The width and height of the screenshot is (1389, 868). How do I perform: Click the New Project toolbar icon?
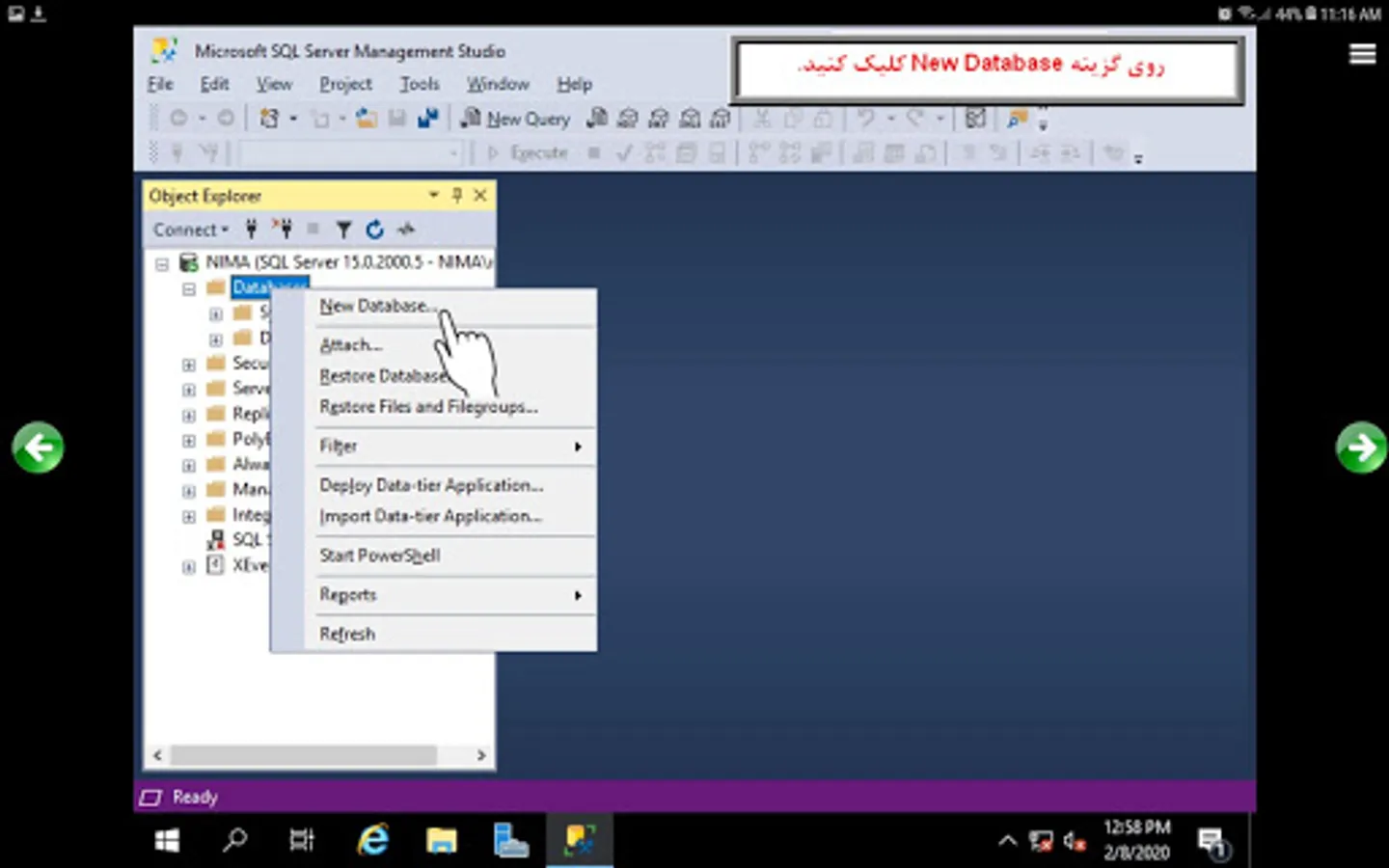coord(269,118)
